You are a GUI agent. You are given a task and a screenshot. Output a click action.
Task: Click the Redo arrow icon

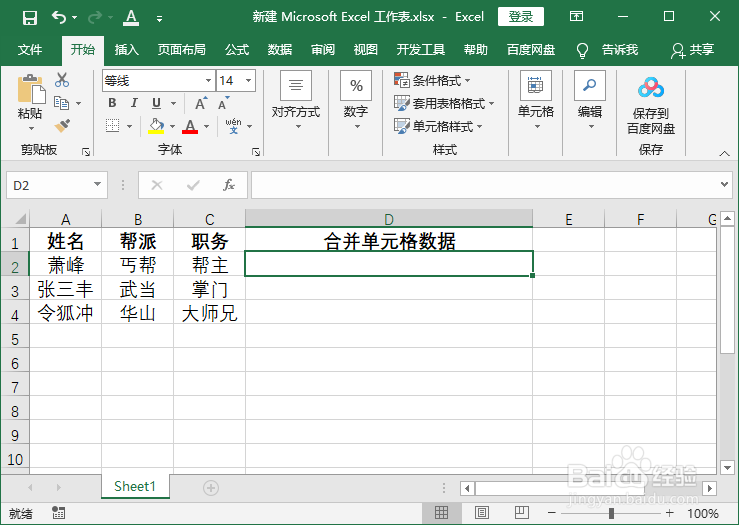(95, 17)
